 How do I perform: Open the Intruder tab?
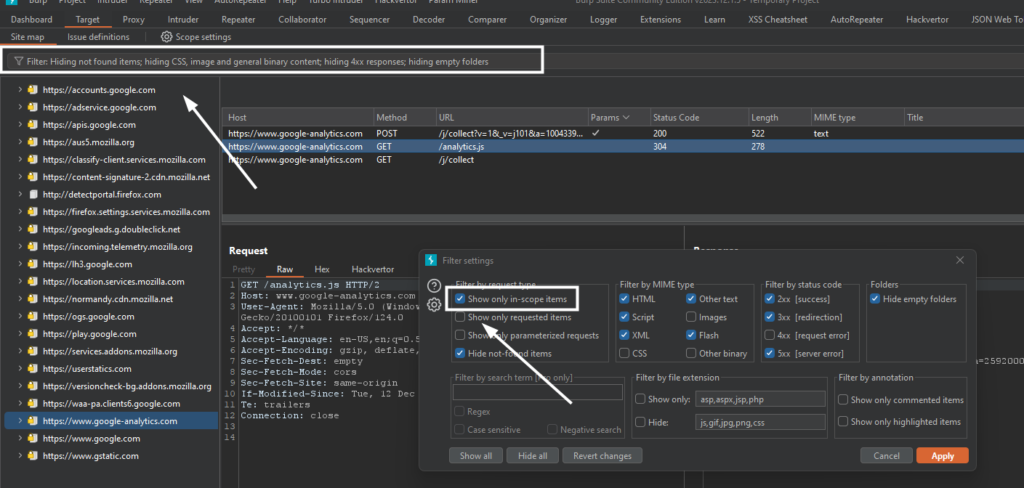coord(183,20)
